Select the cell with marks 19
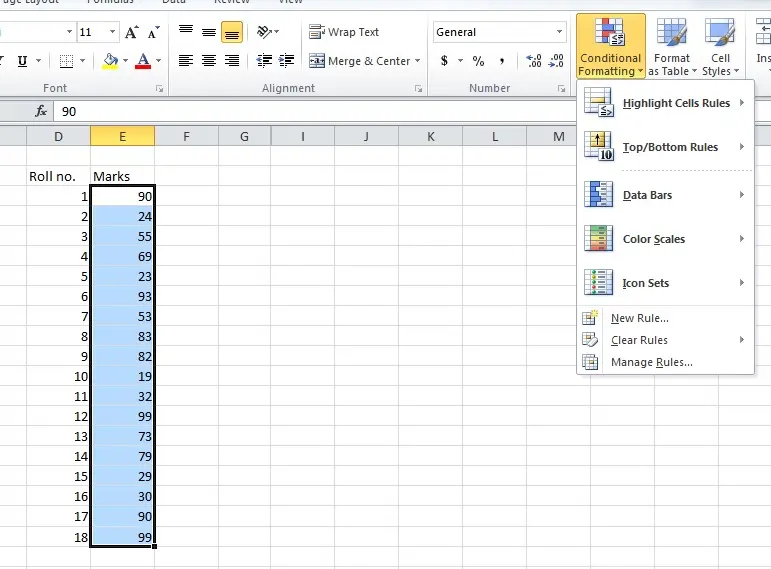The image size is (771, 569). click(122, 377)
